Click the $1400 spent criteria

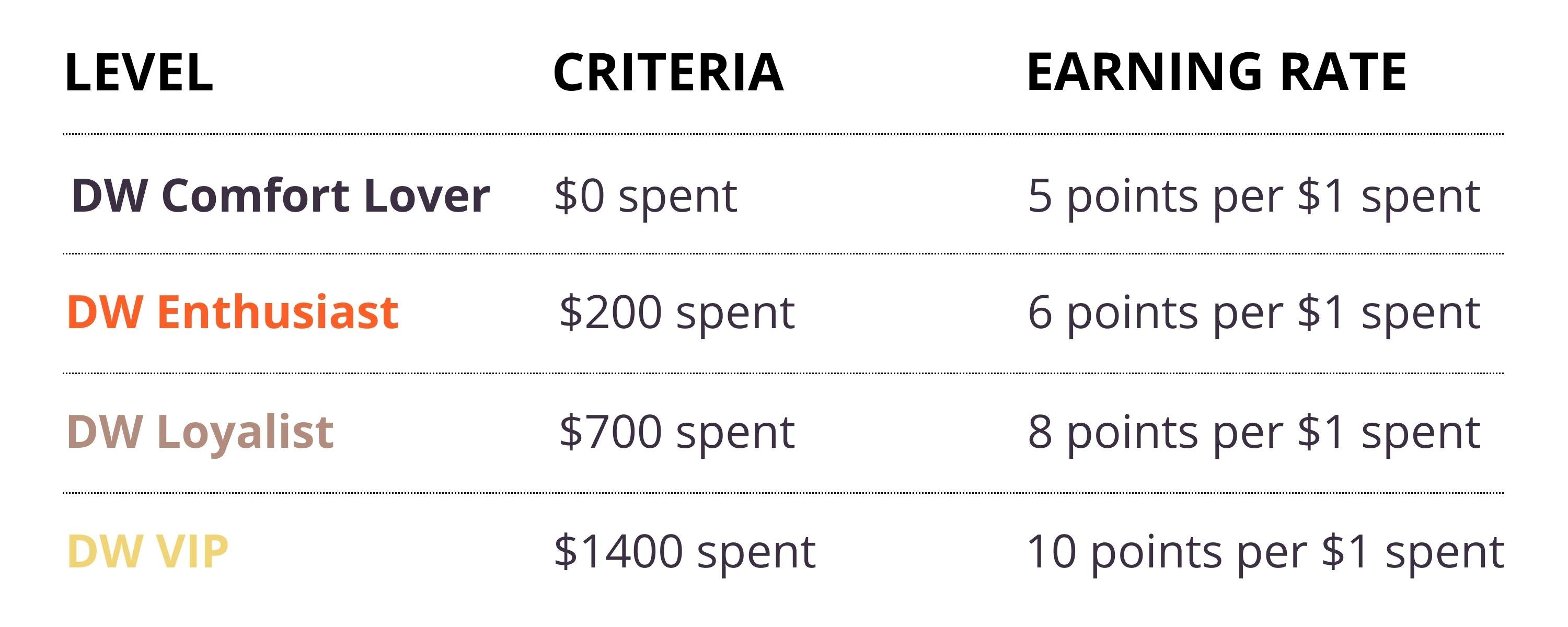684,552
